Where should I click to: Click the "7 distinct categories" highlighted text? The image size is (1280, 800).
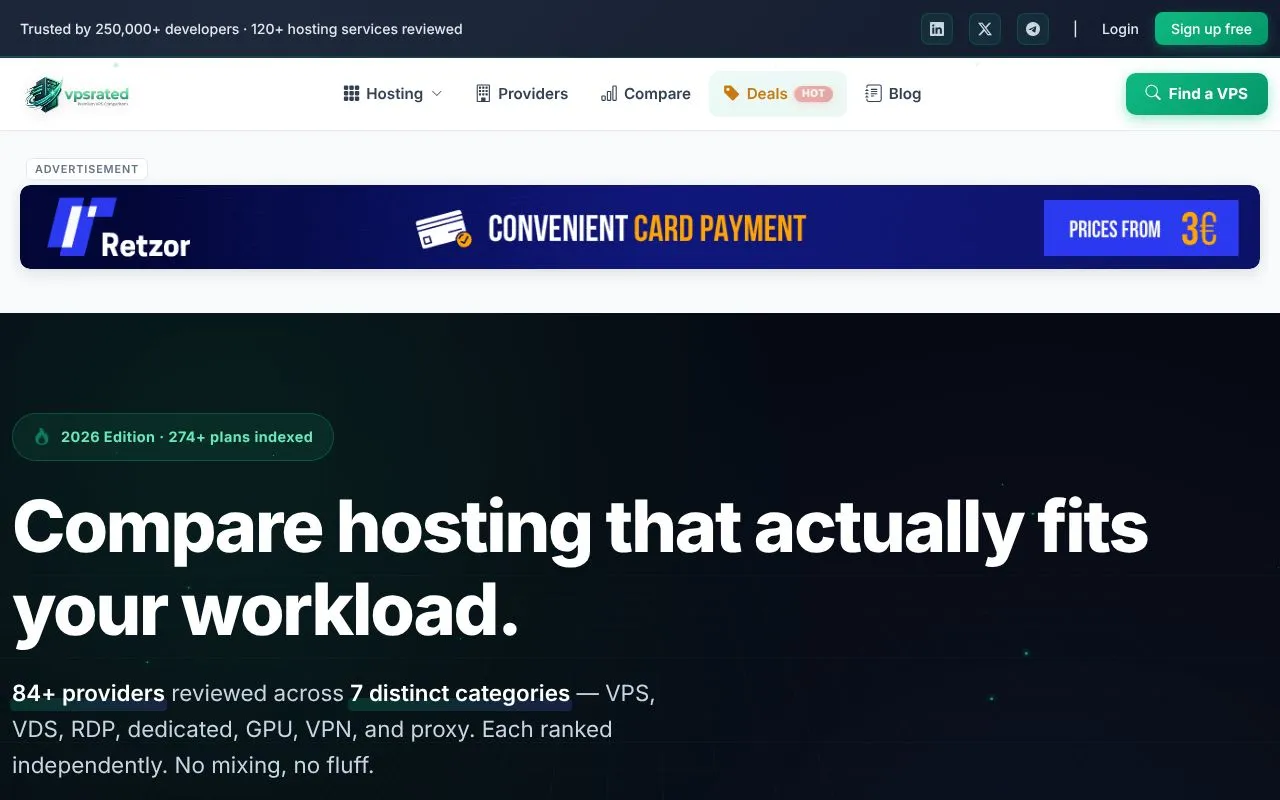click(460, 694)
